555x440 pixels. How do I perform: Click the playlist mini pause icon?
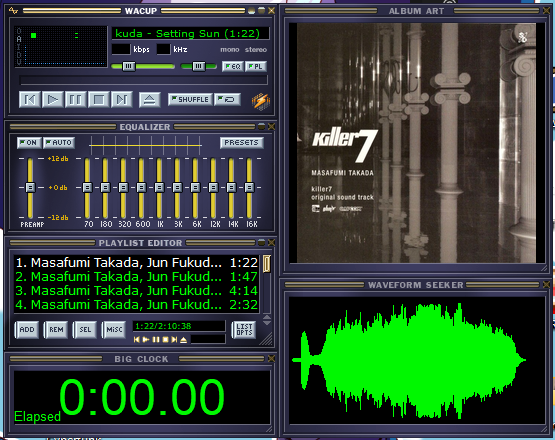click(155, 339)
